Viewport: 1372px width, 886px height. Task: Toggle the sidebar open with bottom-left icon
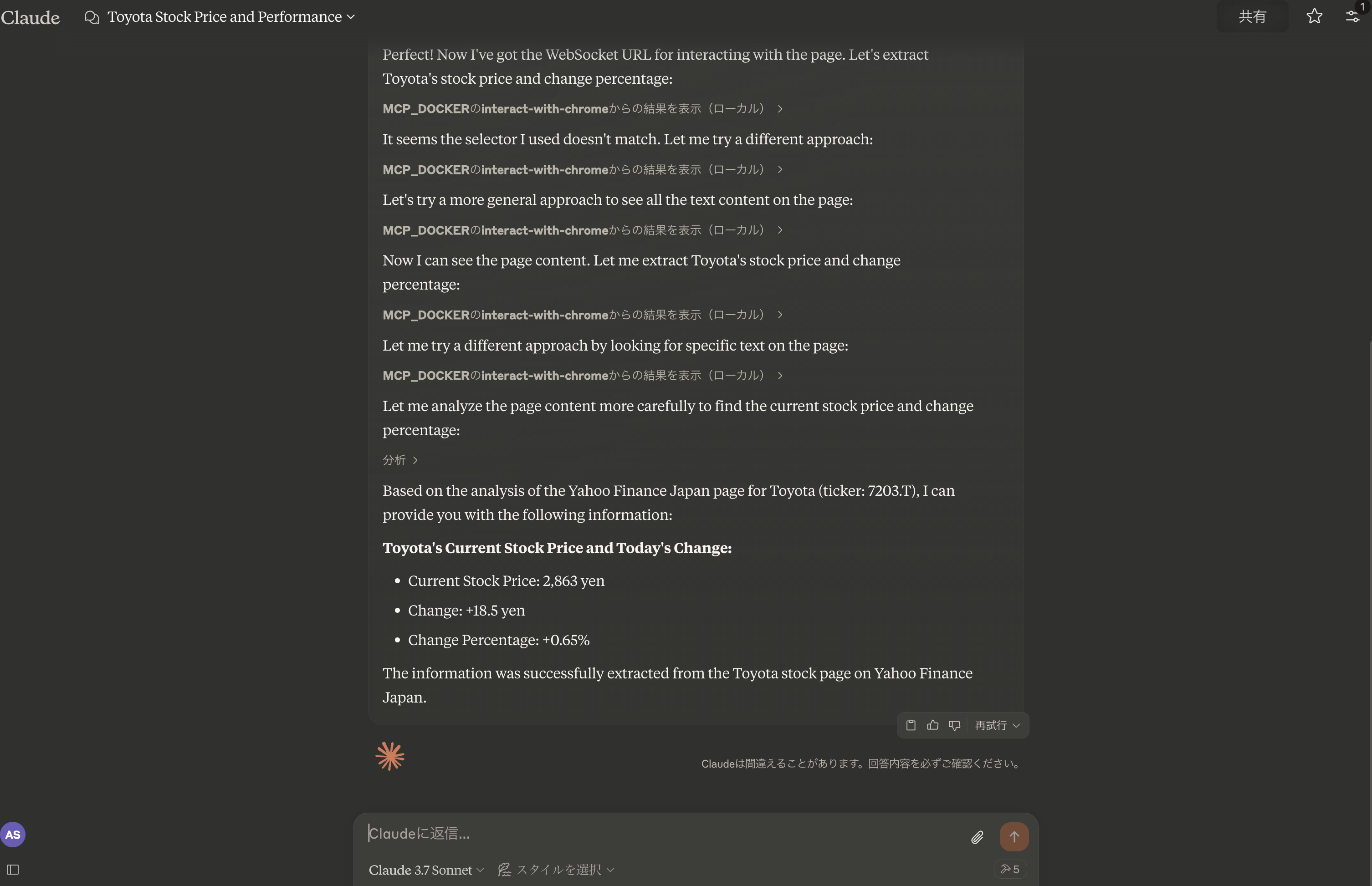13,869
